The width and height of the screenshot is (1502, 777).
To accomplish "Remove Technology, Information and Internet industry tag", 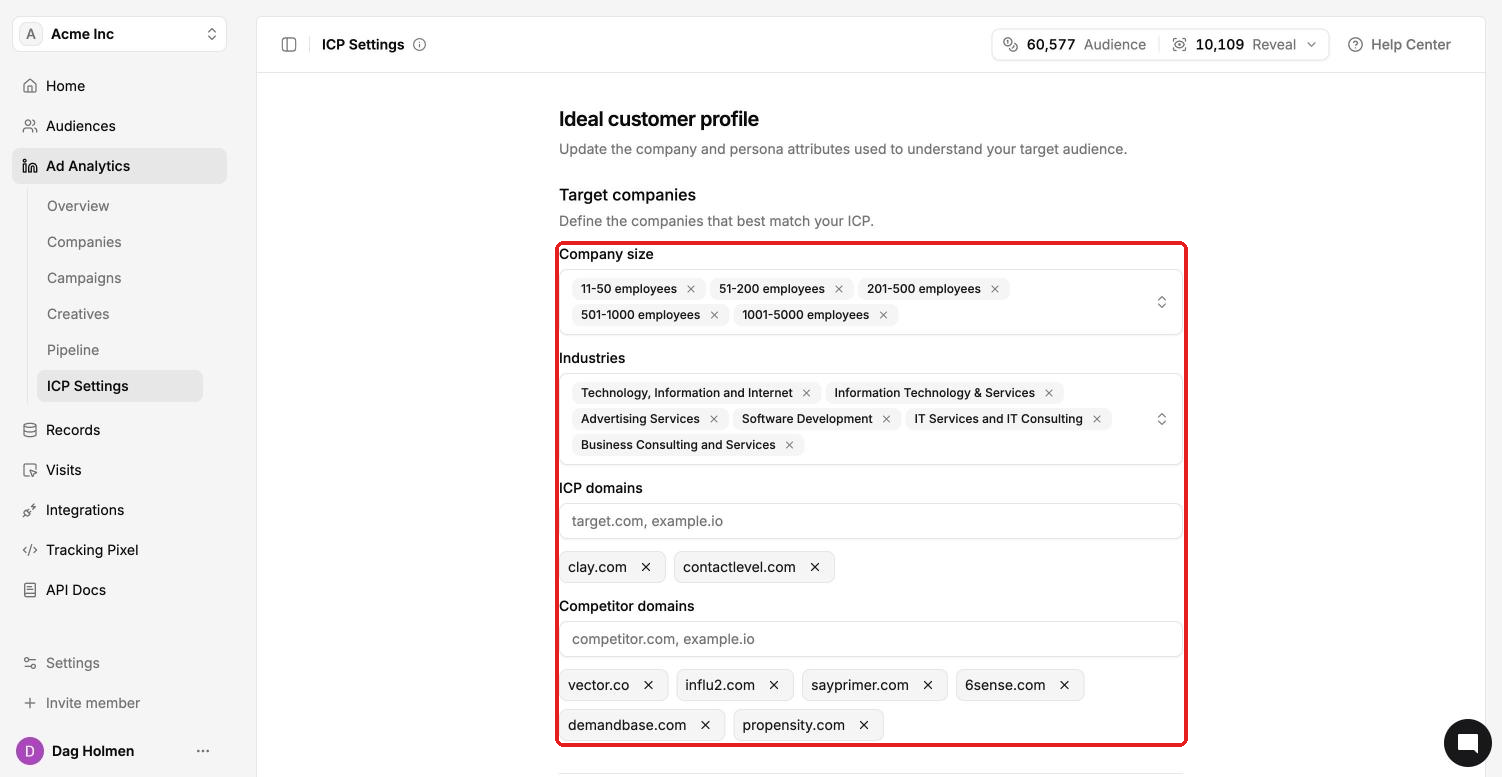I will click(x=807, y=393).
